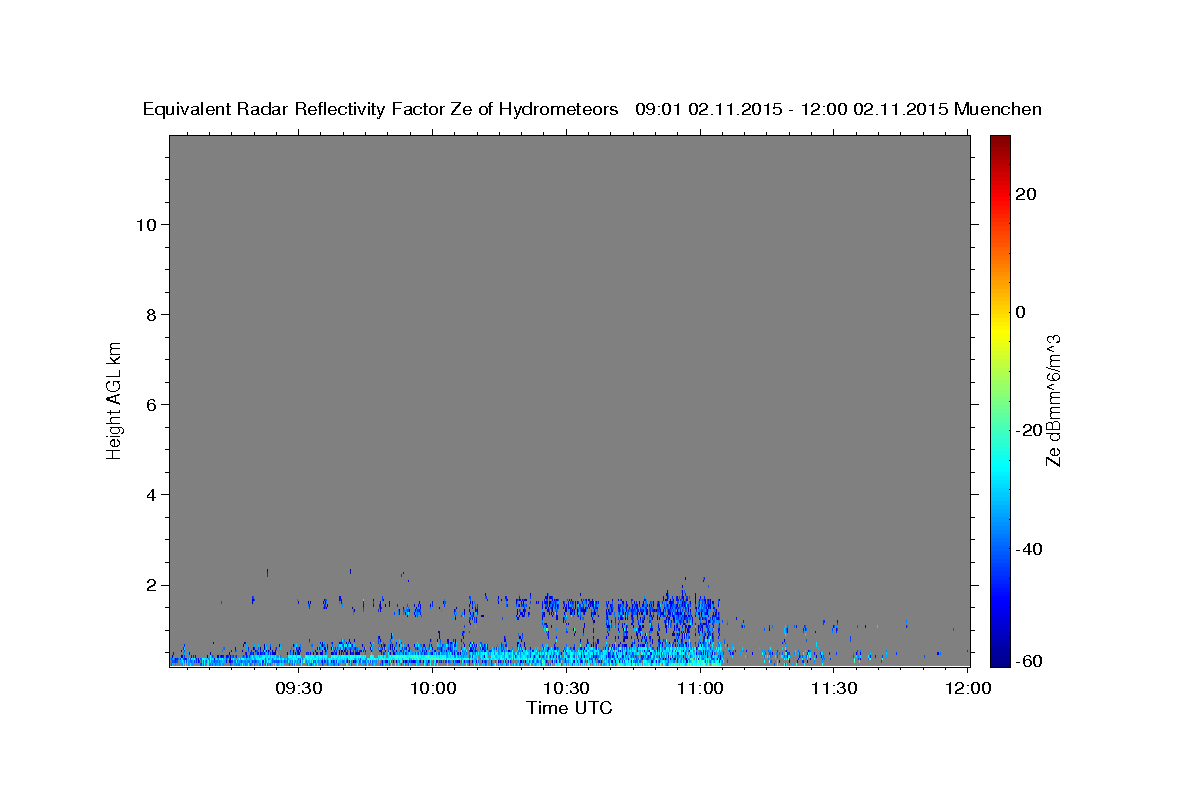Click the dark blue bottom of the colorbar
Viewport: 1200px width, 800px height.
[x=1000, y=659]
